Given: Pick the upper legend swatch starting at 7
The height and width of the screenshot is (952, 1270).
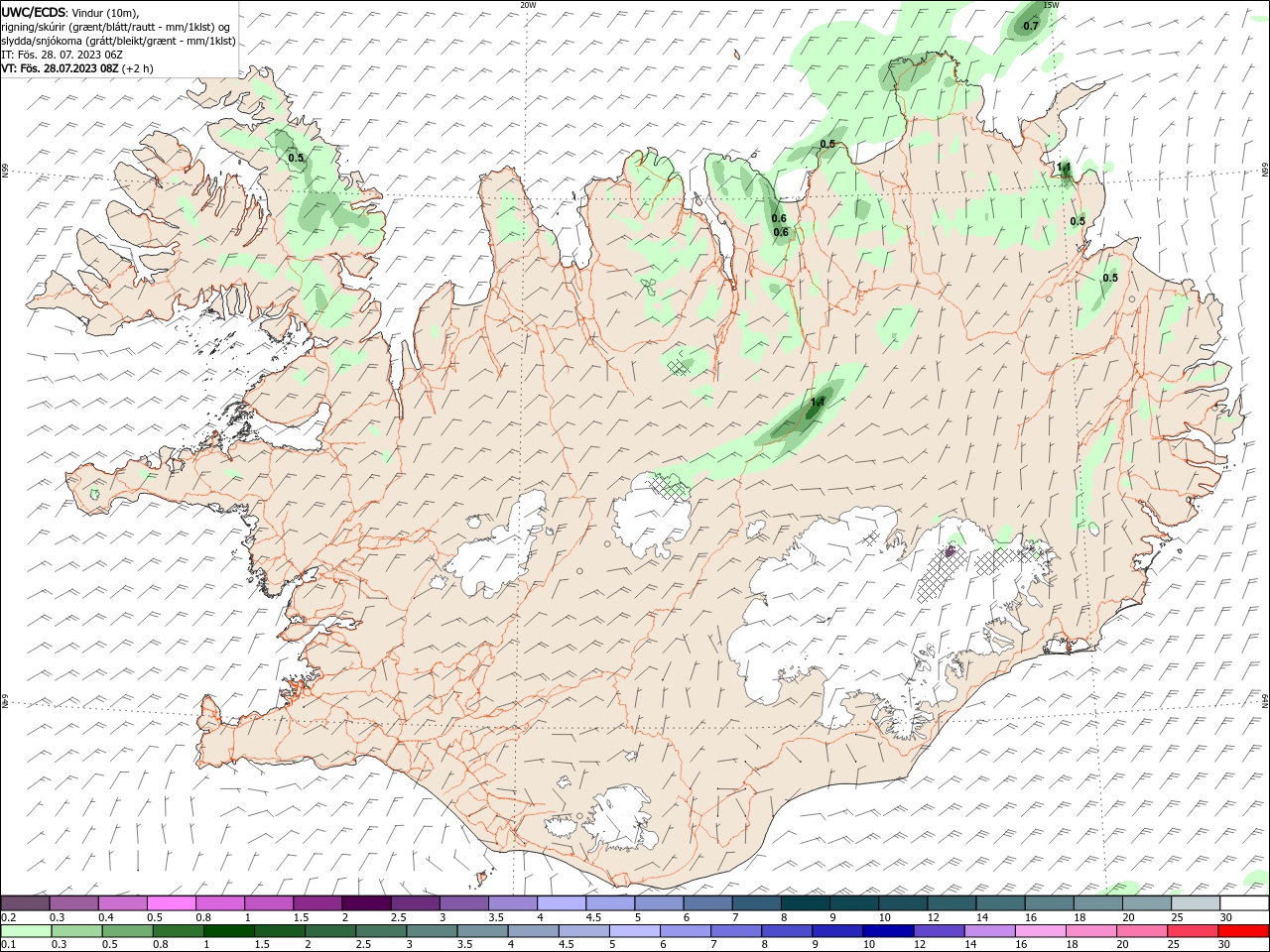Looking at the screenshot, I should pos(756,903).
